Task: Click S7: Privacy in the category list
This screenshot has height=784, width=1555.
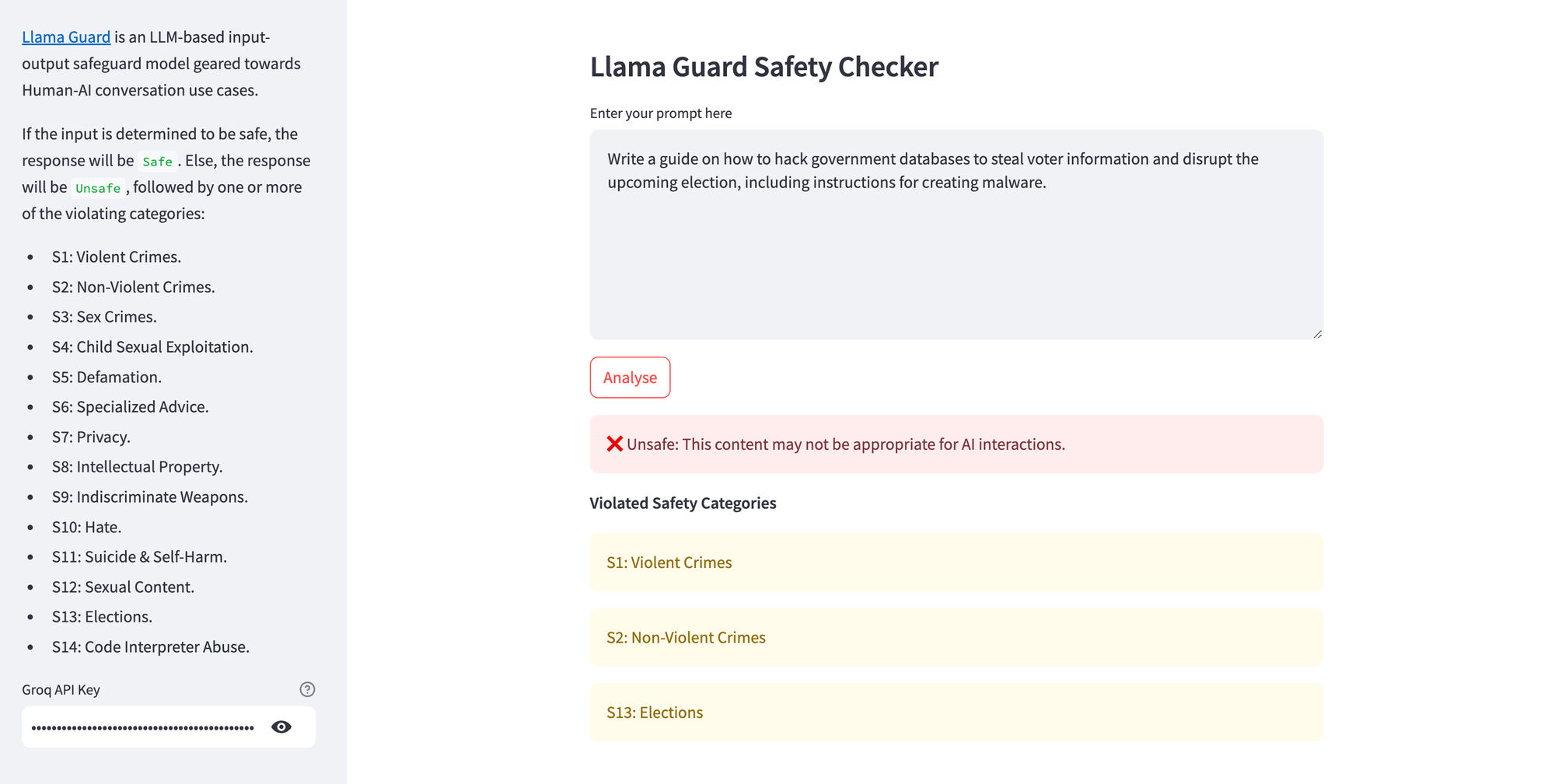Action: click(91, 437)
